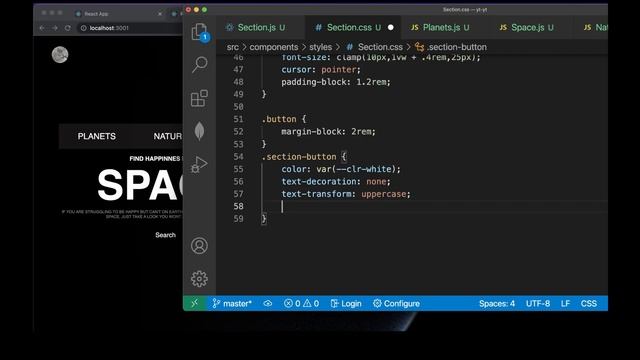Switch to the Space.js tab
640x360 pixels.
(x=527, y=27)
